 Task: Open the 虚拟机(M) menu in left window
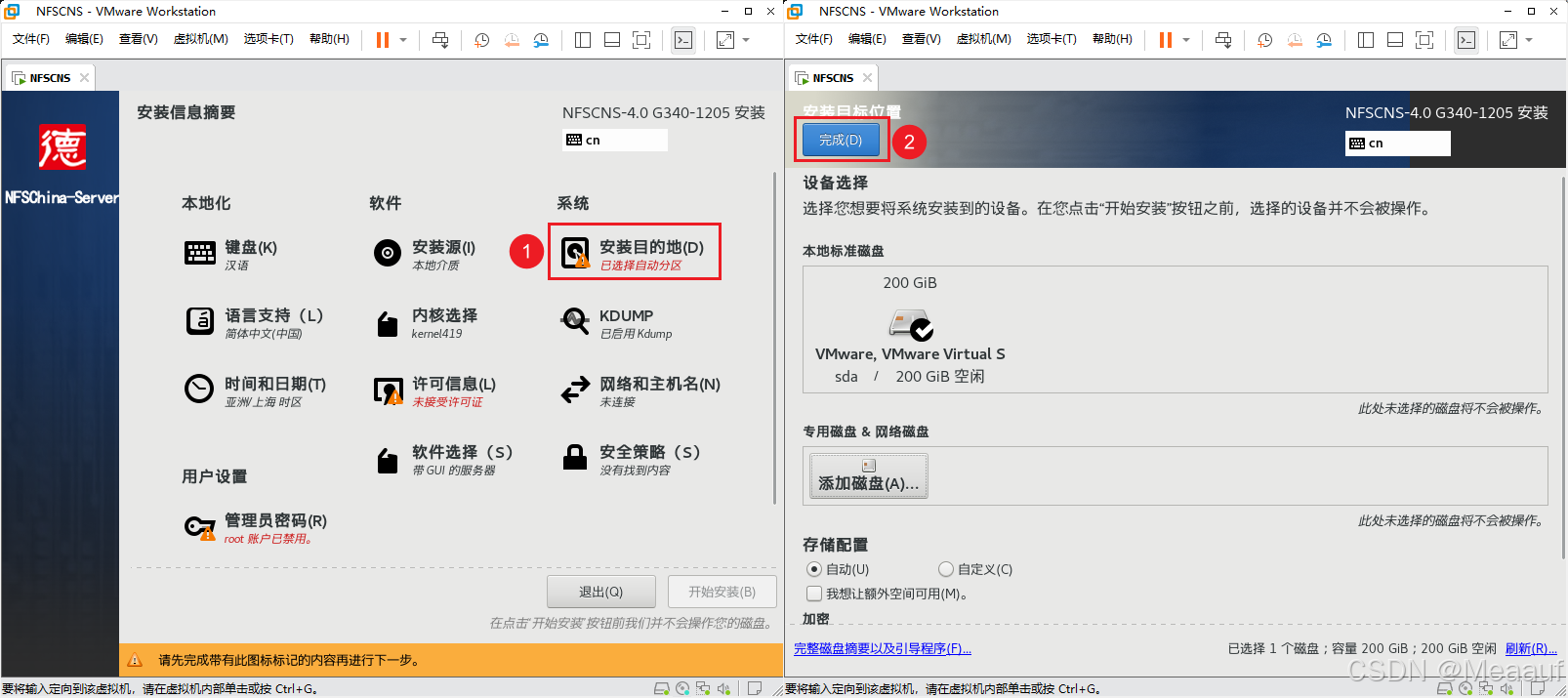point(200,39)
